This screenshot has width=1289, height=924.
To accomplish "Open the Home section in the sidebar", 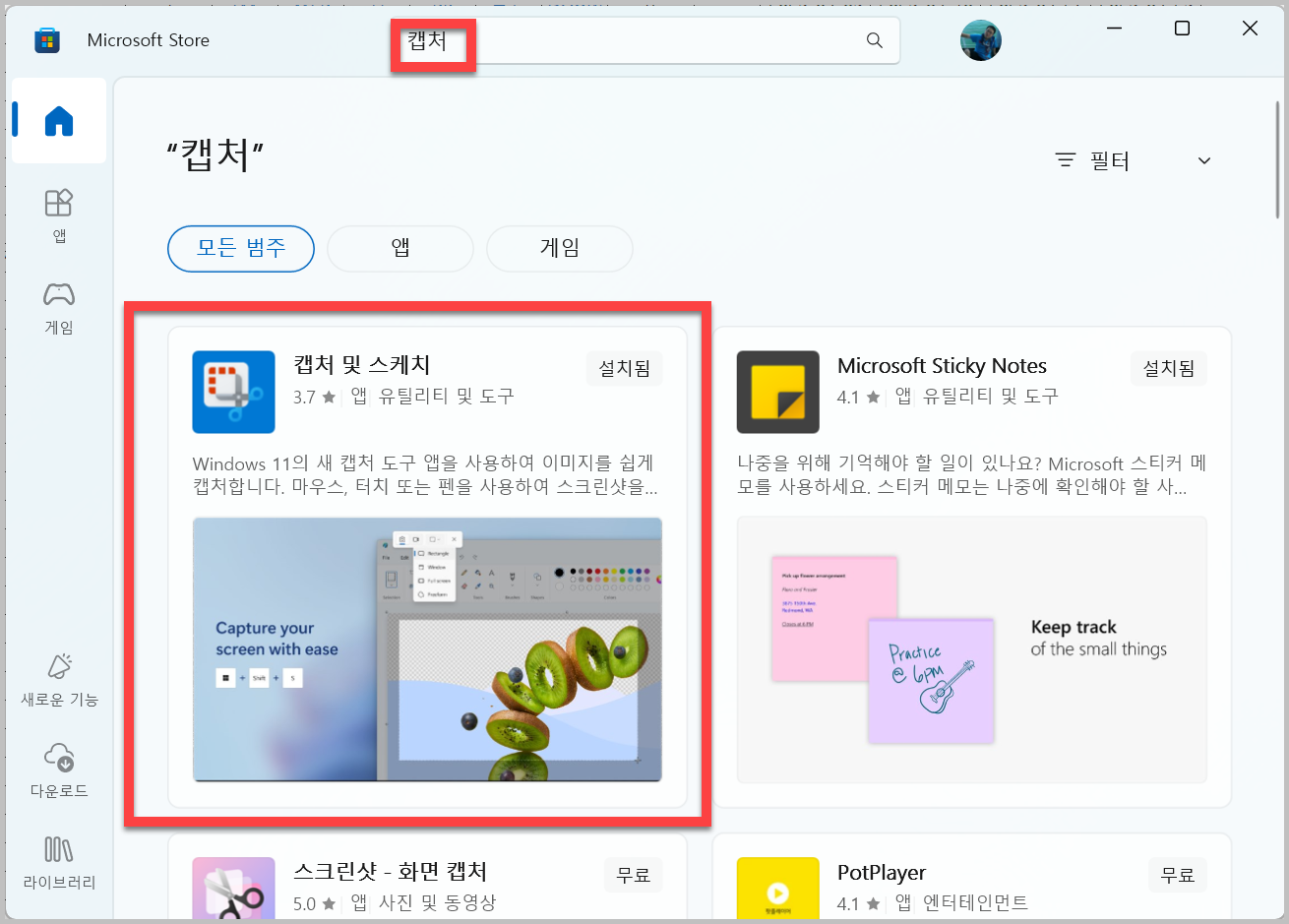I will [x=59, y=121].
